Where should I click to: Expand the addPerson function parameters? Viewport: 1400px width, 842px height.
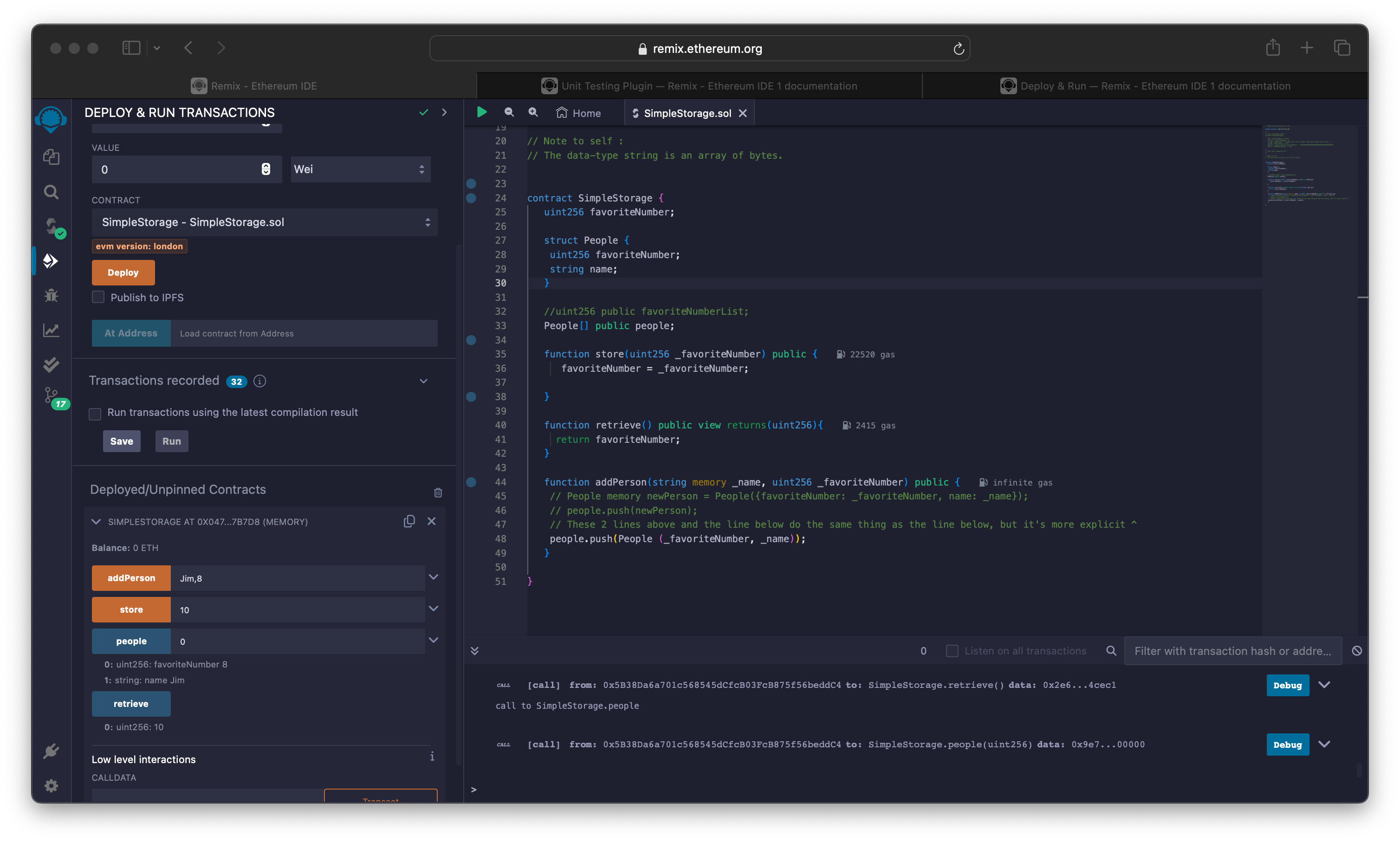point(434,577)
